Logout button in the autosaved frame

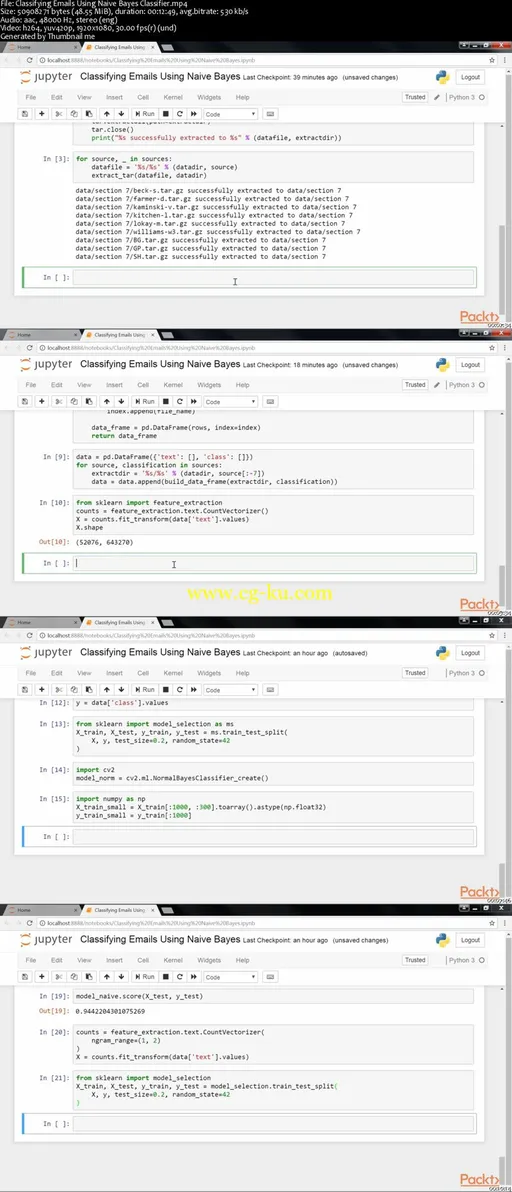(x=470, y=652)
